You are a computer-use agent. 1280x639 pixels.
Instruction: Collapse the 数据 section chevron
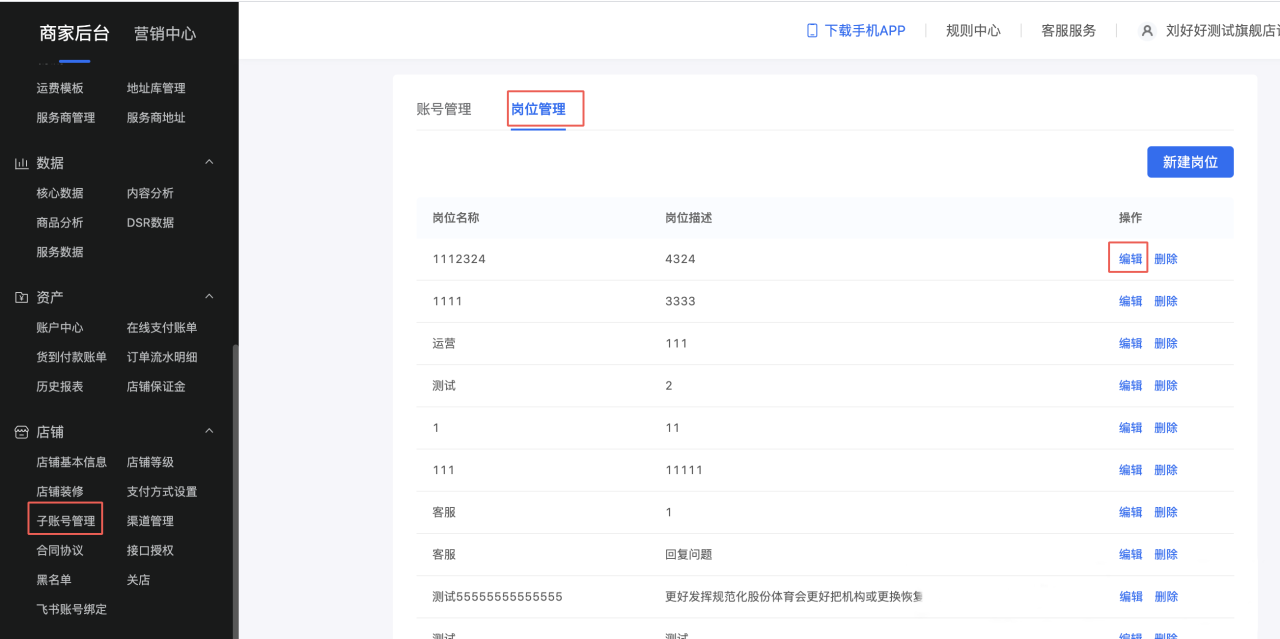[x=208, y=162]
